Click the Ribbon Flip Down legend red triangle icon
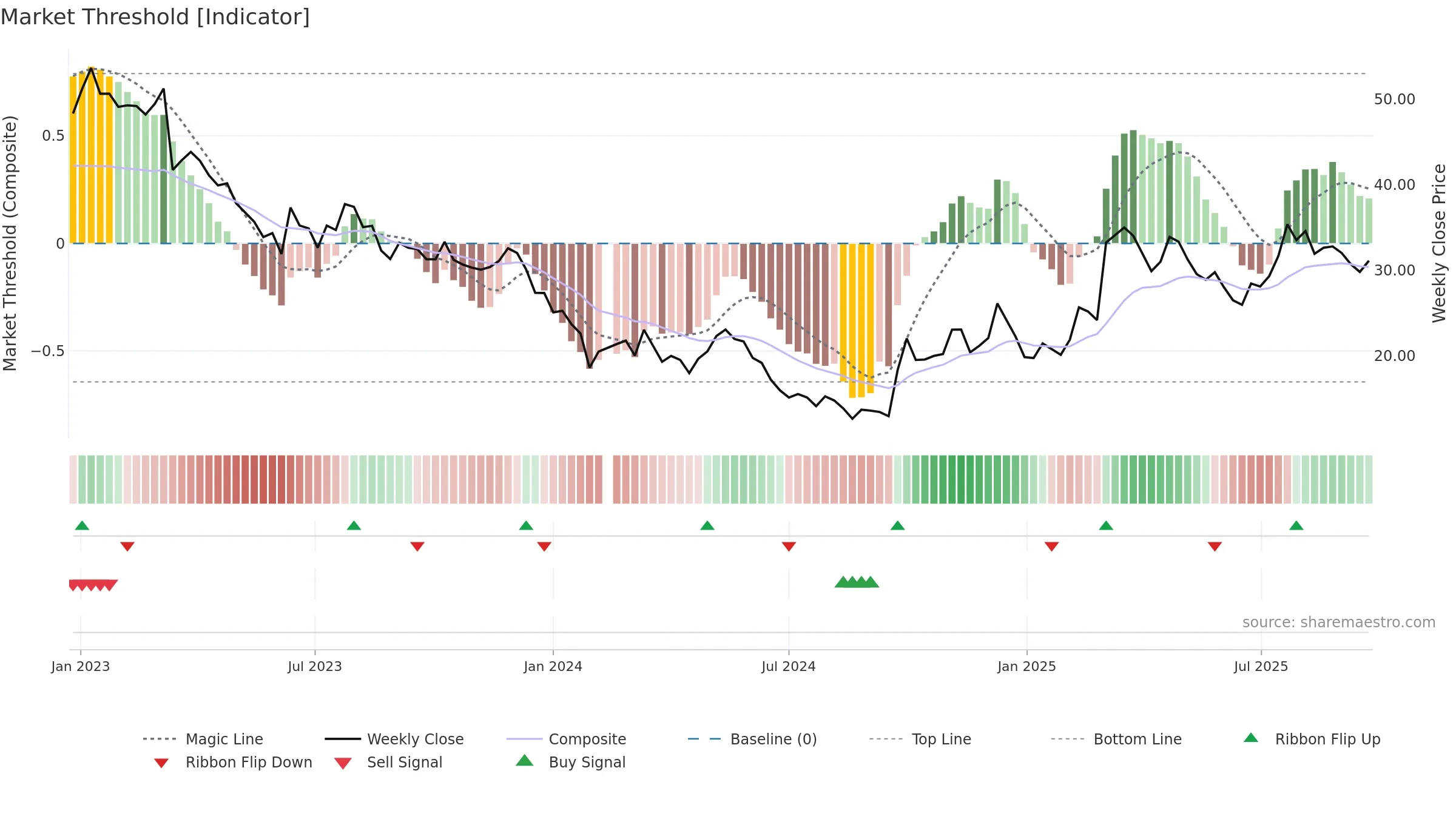 [161, 763]
